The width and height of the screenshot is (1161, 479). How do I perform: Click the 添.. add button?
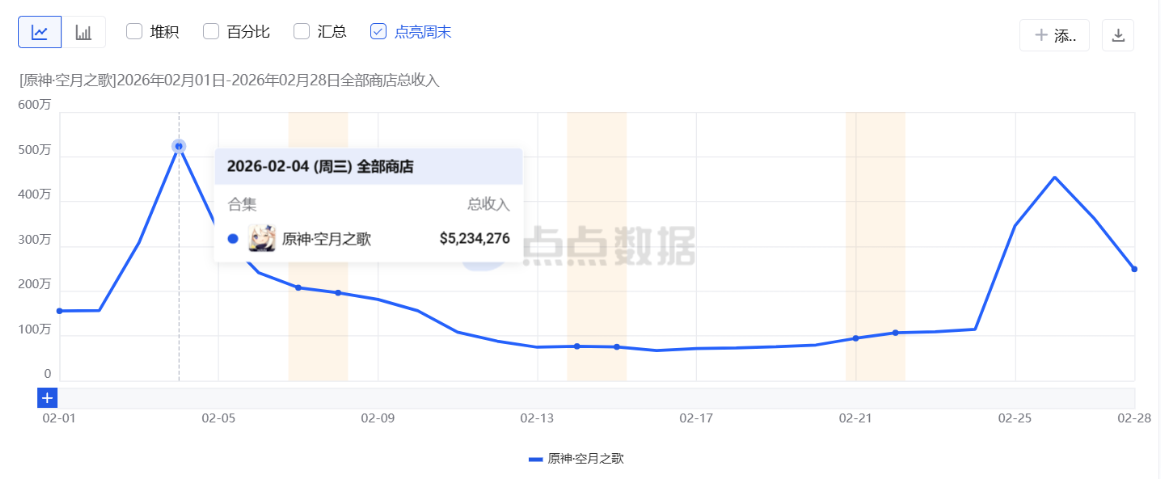pos(1054,35)
